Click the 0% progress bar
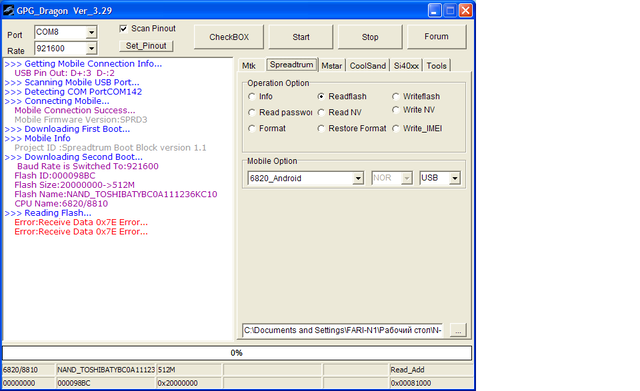The width and height of the screenshot is (640, 391). 237,353
